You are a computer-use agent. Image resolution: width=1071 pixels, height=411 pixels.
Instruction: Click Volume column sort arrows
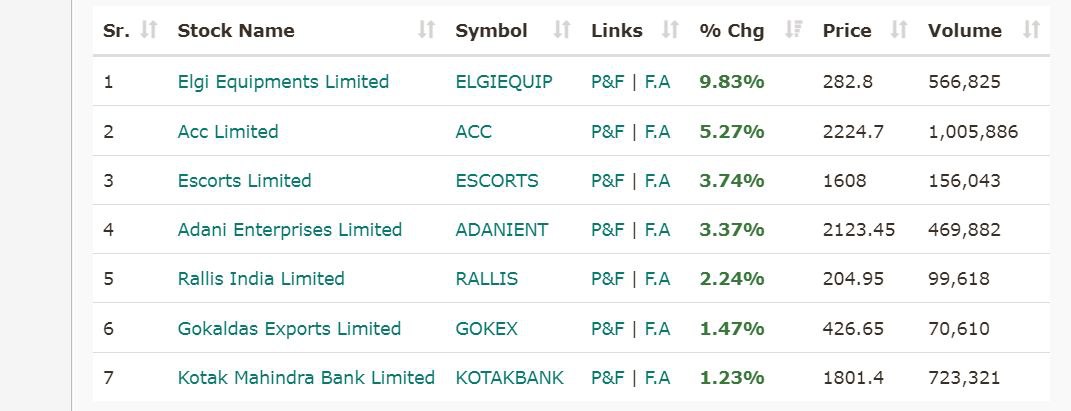pyautogui.click(x=1031, y=31)
